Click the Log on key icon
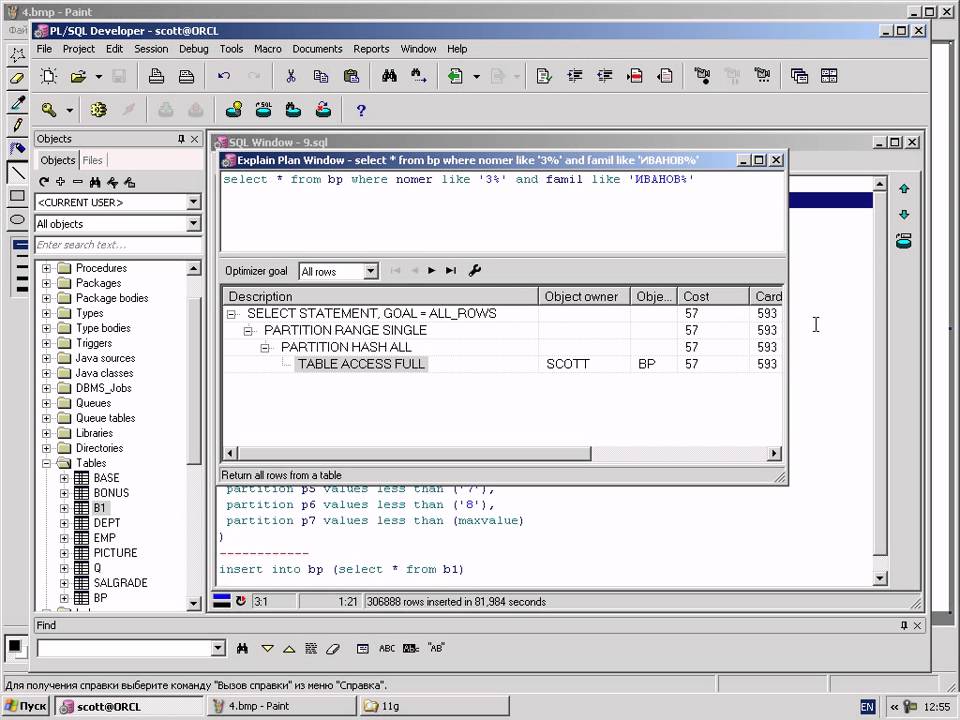Screen dimensions: 960x720 point(49,110)
